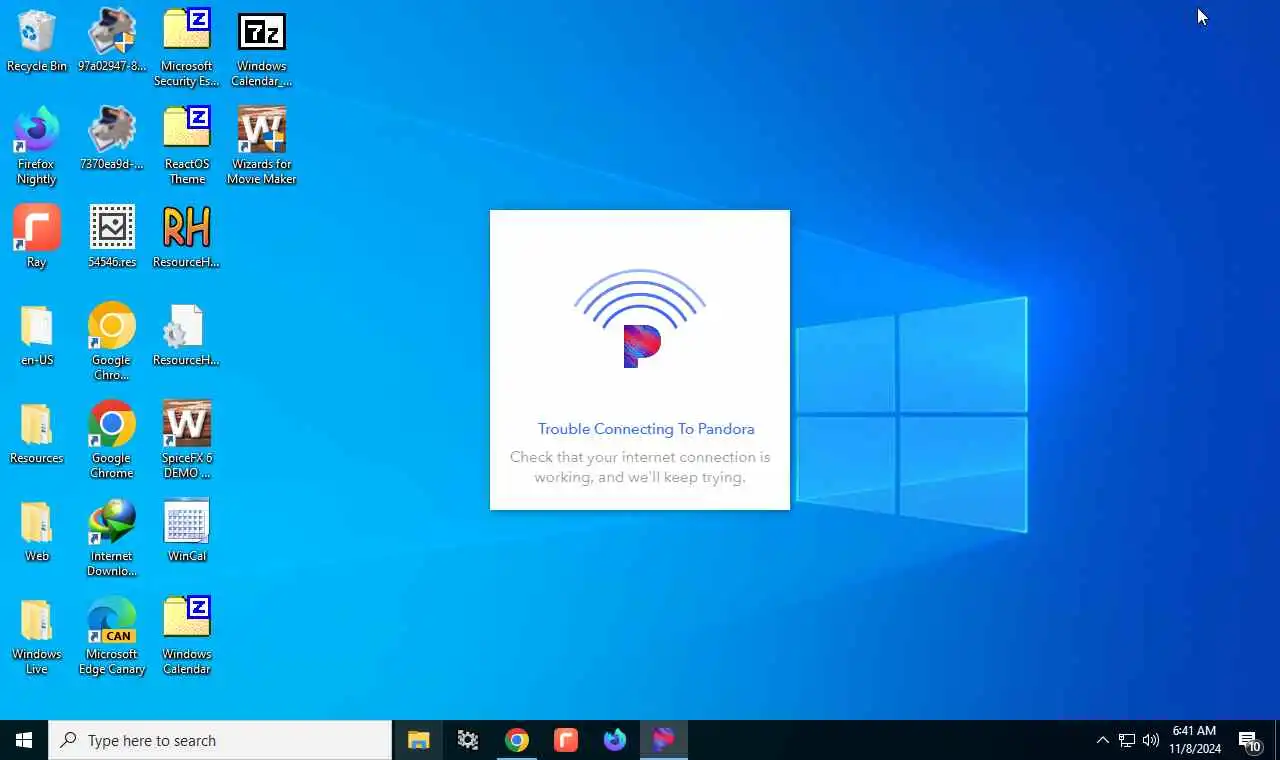Select the en-US folder
The width and height of the screenshot is (1280, 760).
(37, 335)
